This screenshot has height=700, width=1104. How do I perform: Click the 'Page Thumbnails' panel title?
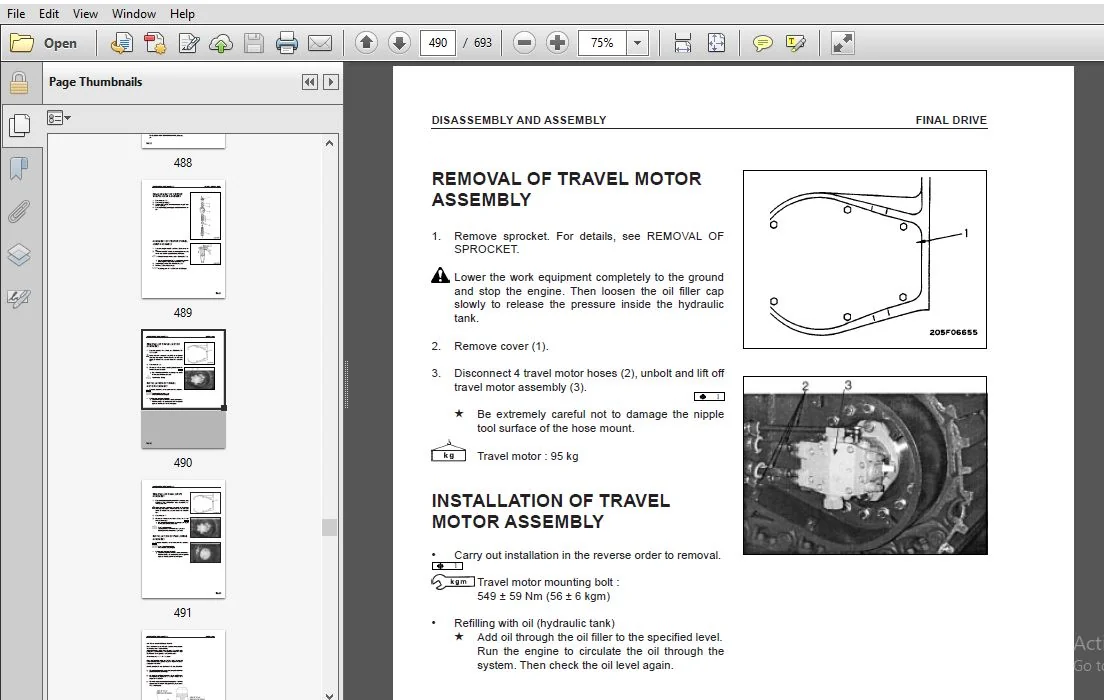[96, 82]
